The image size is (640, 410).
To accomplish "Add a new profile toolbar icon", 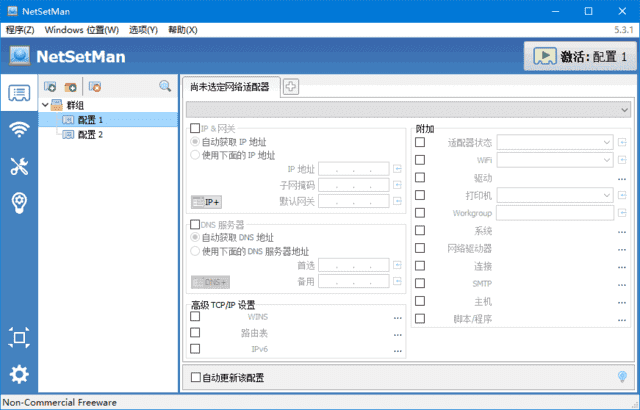I will tap(50, 86).
